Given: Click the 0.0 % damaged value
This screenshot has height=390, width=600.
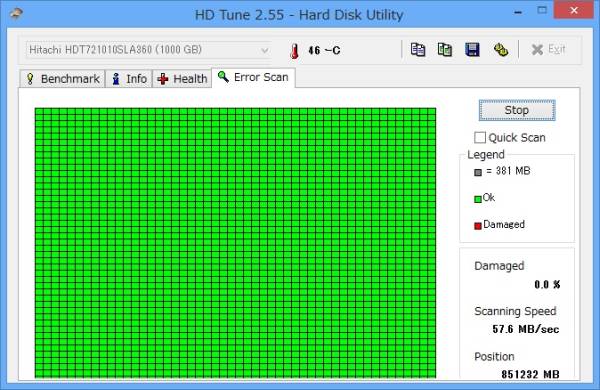Looking at the screenshot, I should pos(547,284).
